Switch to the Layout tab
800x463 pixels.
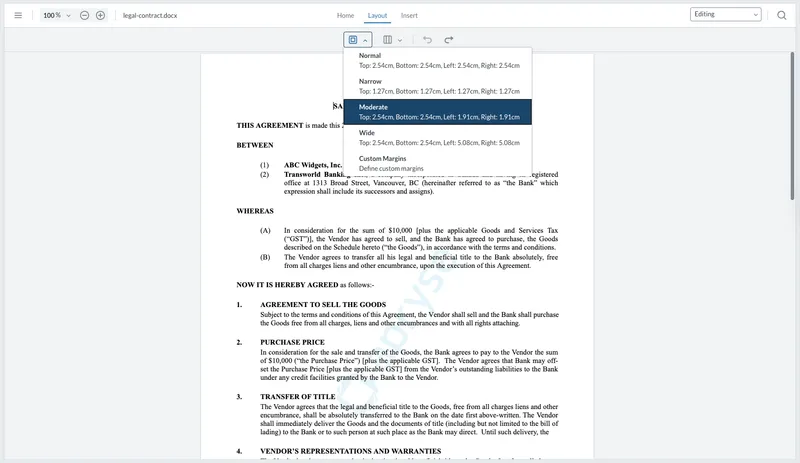coord(378,15)
